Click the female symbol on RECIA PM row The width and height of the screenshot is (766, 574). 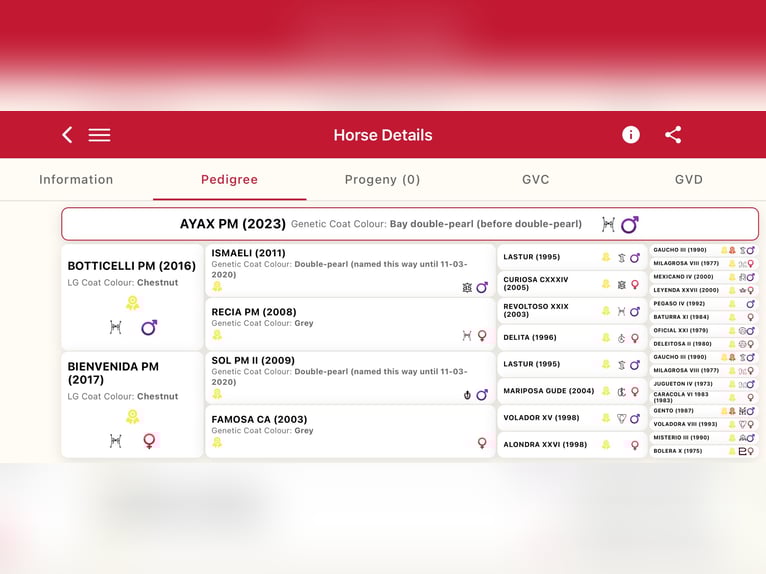[x=481, y=336]
